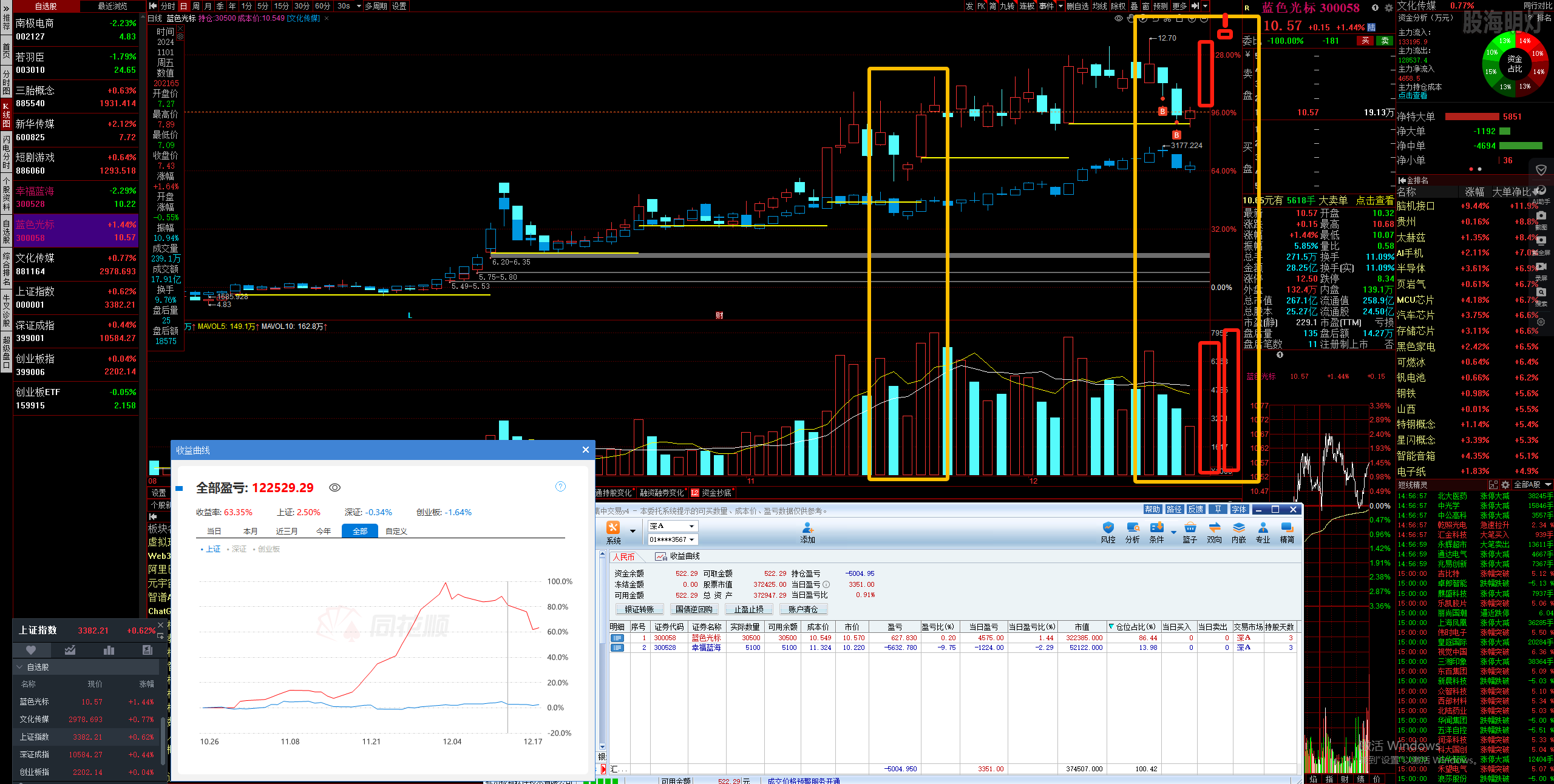Screen dimensions: 1554x784
Task: Click the 点击查看 link in fund analysis
Action: point(1413,96)
